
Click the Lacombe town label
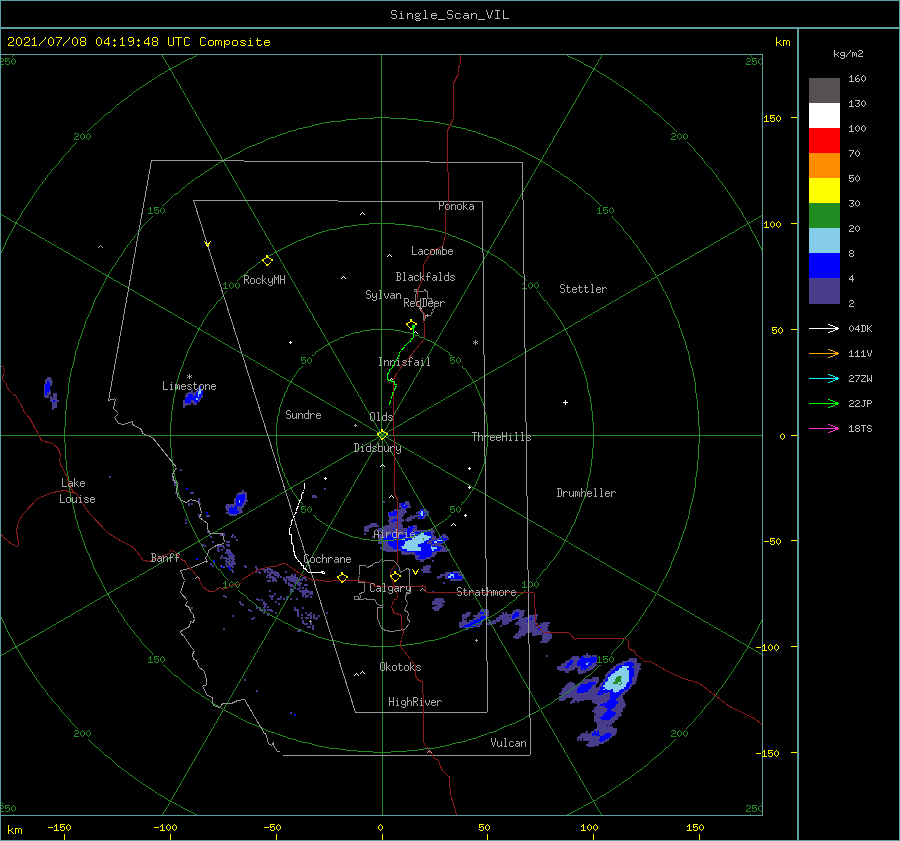click(432, 251)
